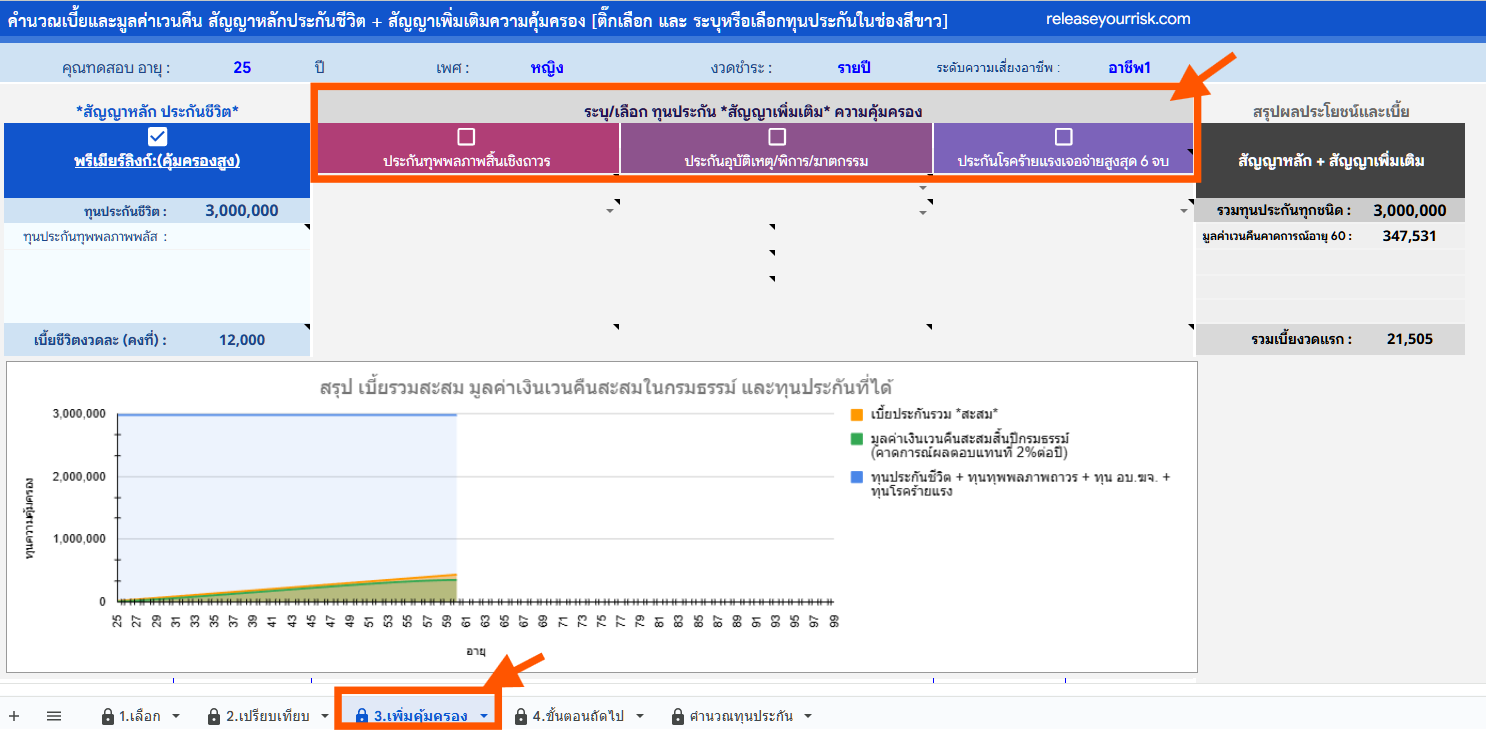Click the lock icon on 2.เปรียบเทียบ tab
The image size is (1486, 731).
click(x=214, y=716)
